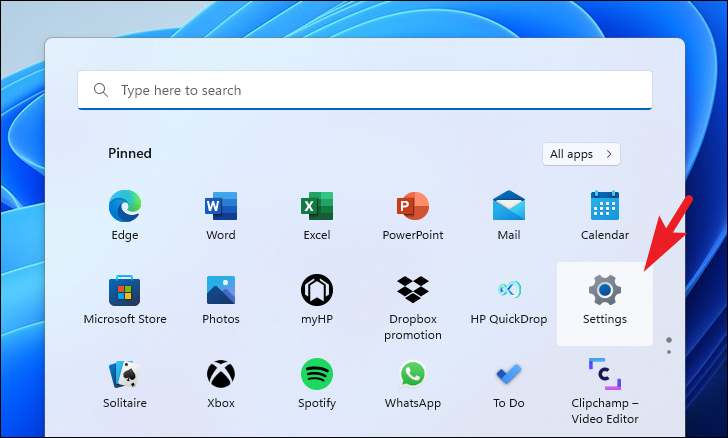Viewport: 728px width, 438px height.
Task: Launch Spotify from pinned apps
Action: 317,383
